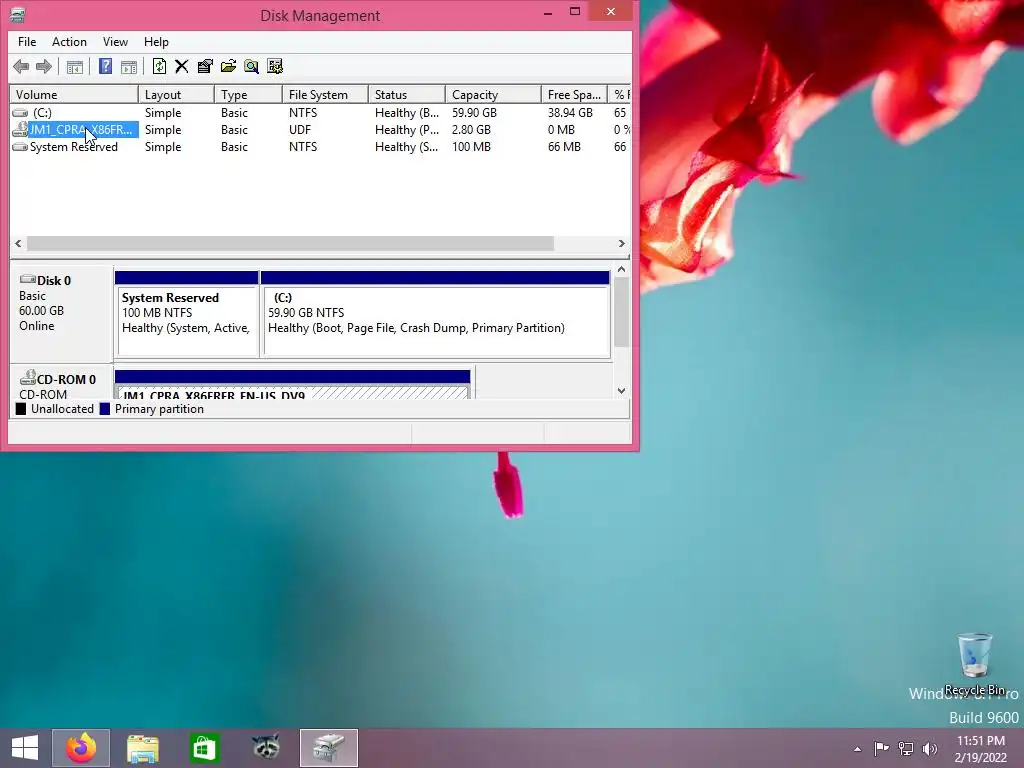Viewport: 1024px width, 768px height.
Task: Click the volume speaker tray icon
Action: click(929, 749)
